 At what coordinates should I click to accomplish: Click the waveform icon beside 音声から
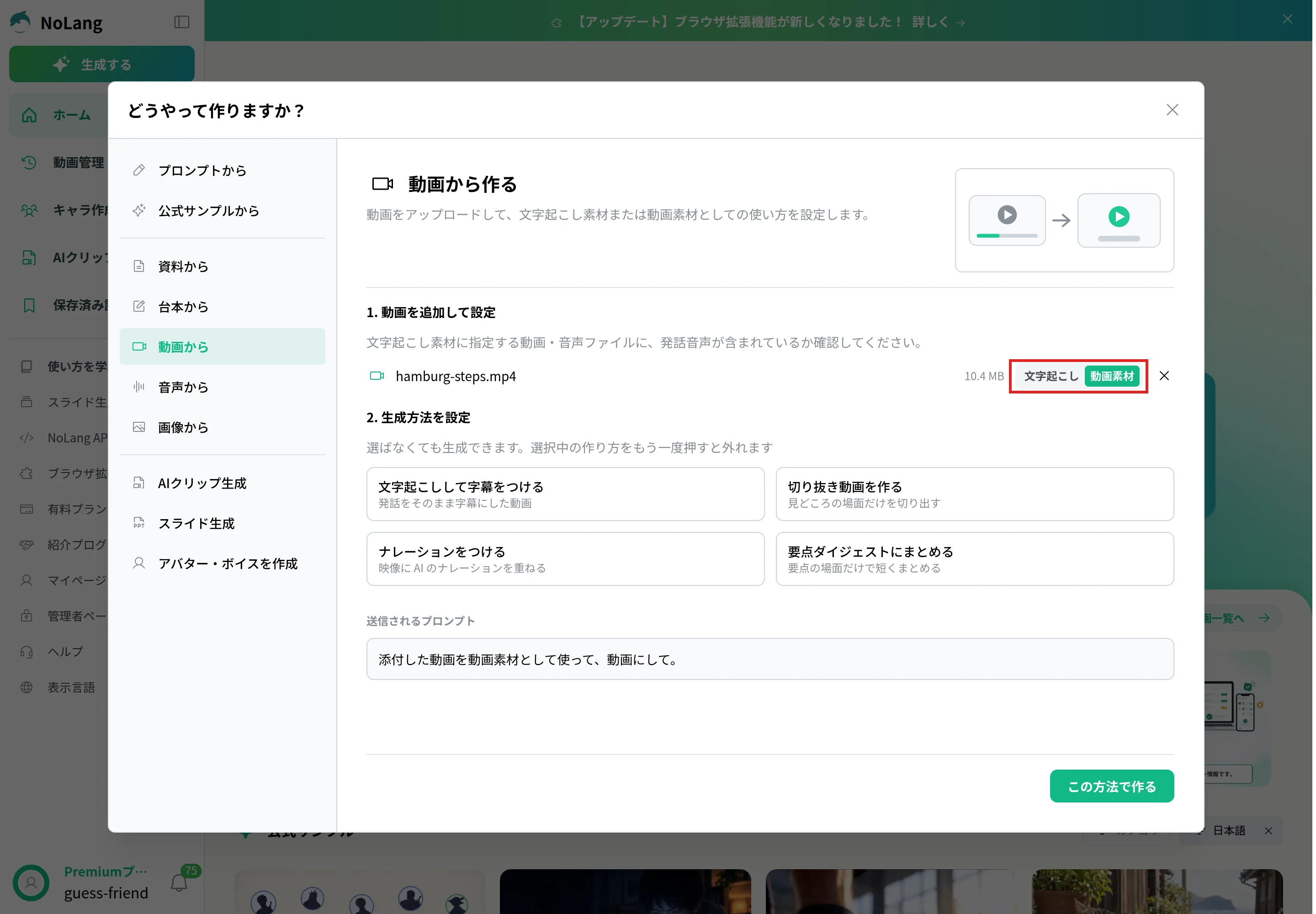[x=138, y=387]
